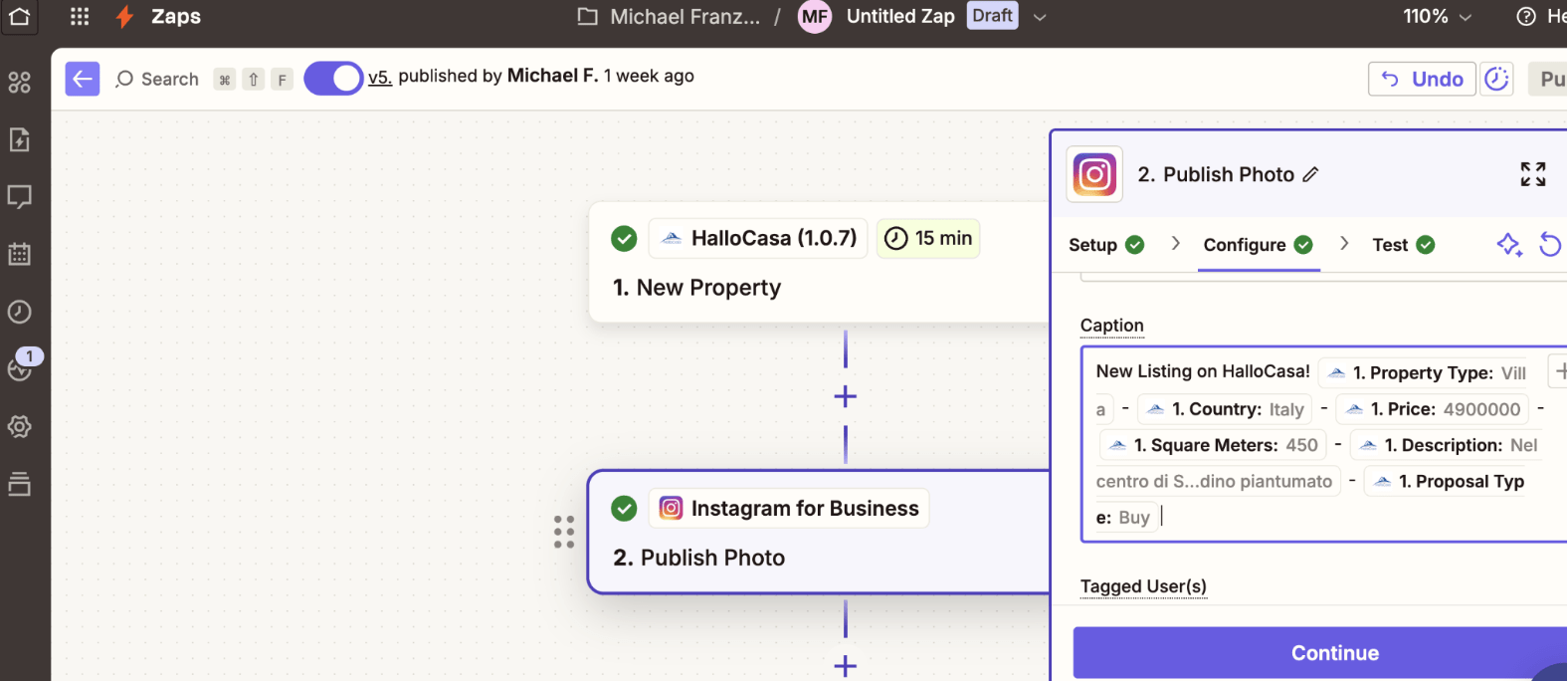1568x681 pixels.
Task: Open the versions stack sidebar icon
Action: (x=20, y=485)
